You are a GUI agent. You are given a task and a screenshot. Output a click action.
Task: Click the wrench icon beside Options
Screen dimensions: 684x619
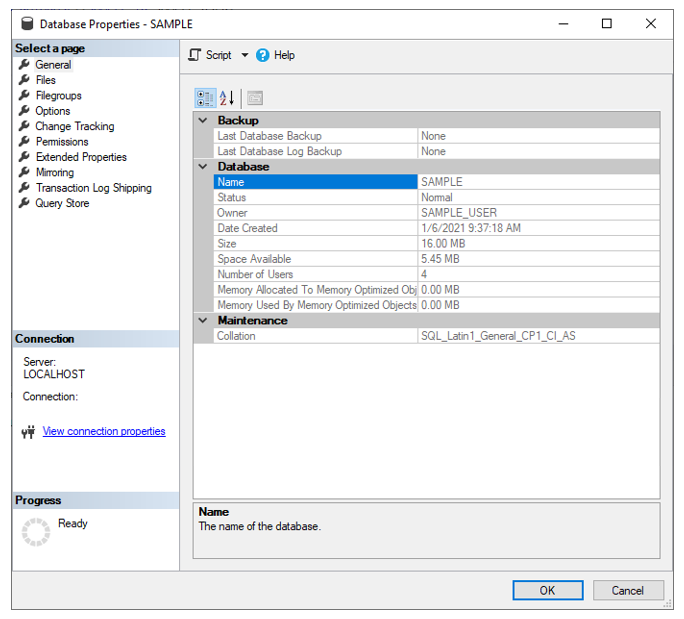tap(24, 110)
